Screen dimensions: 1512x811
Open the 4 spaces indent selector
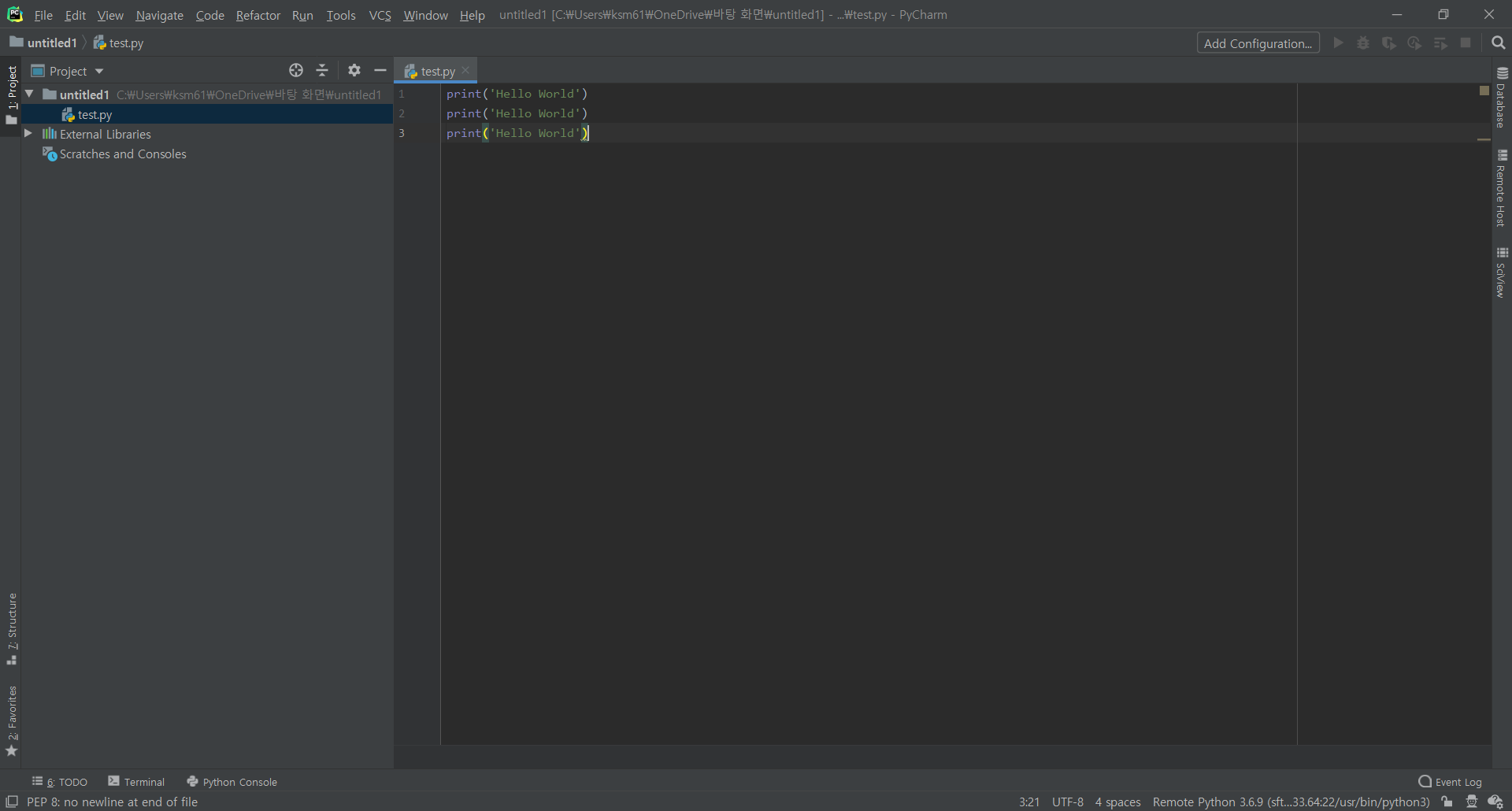[1117, 802]
